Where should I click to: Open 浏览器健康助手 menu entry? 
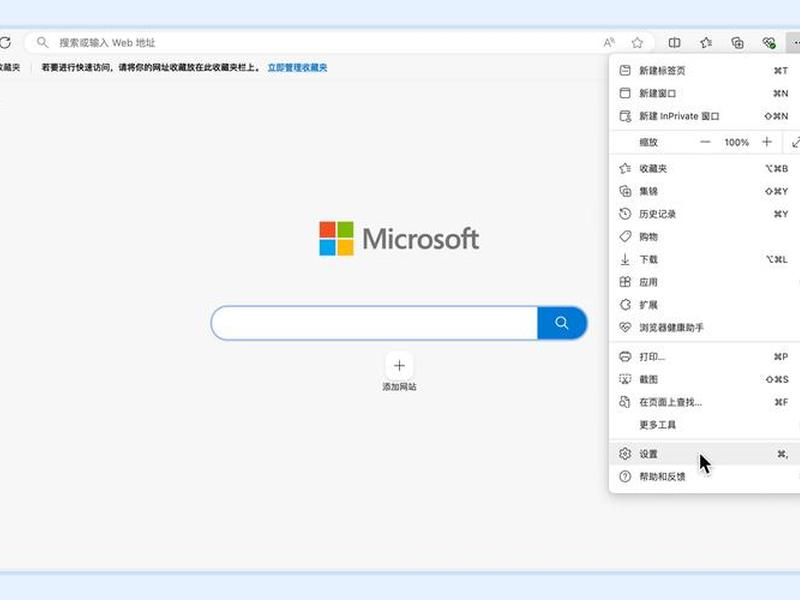[705, 328]
